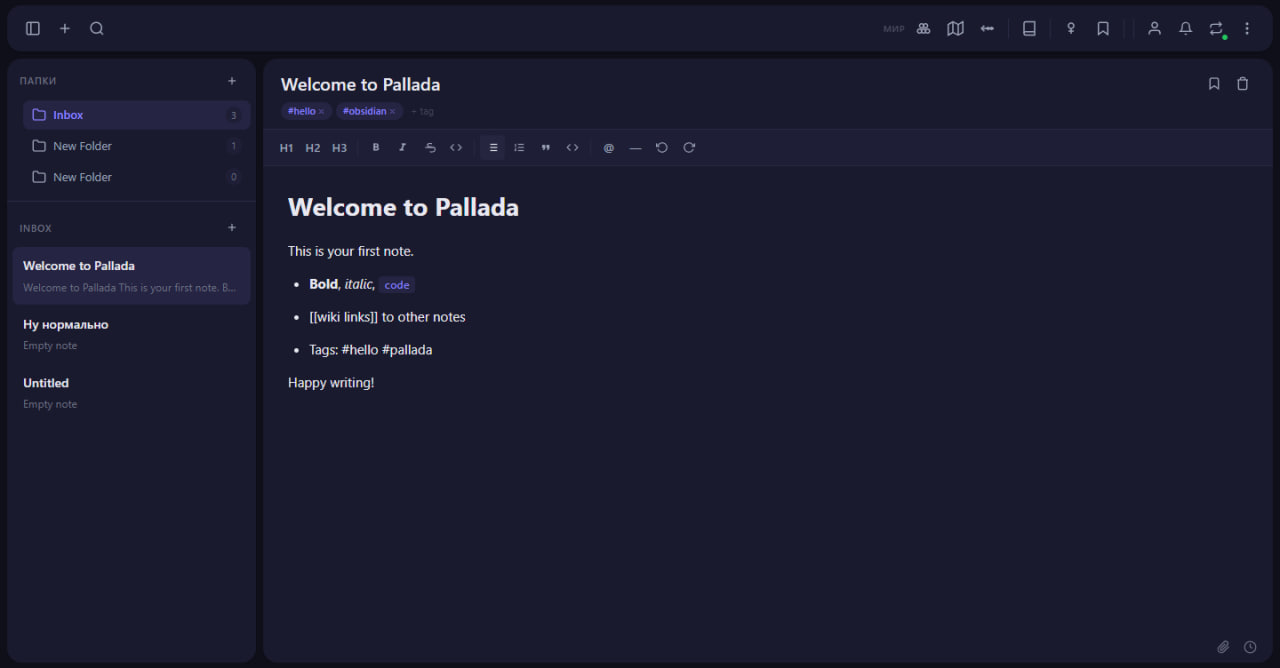Click the МИР label in the top bar
Viewport: 1280px width, 668px height.
click(x=894, y=29)
